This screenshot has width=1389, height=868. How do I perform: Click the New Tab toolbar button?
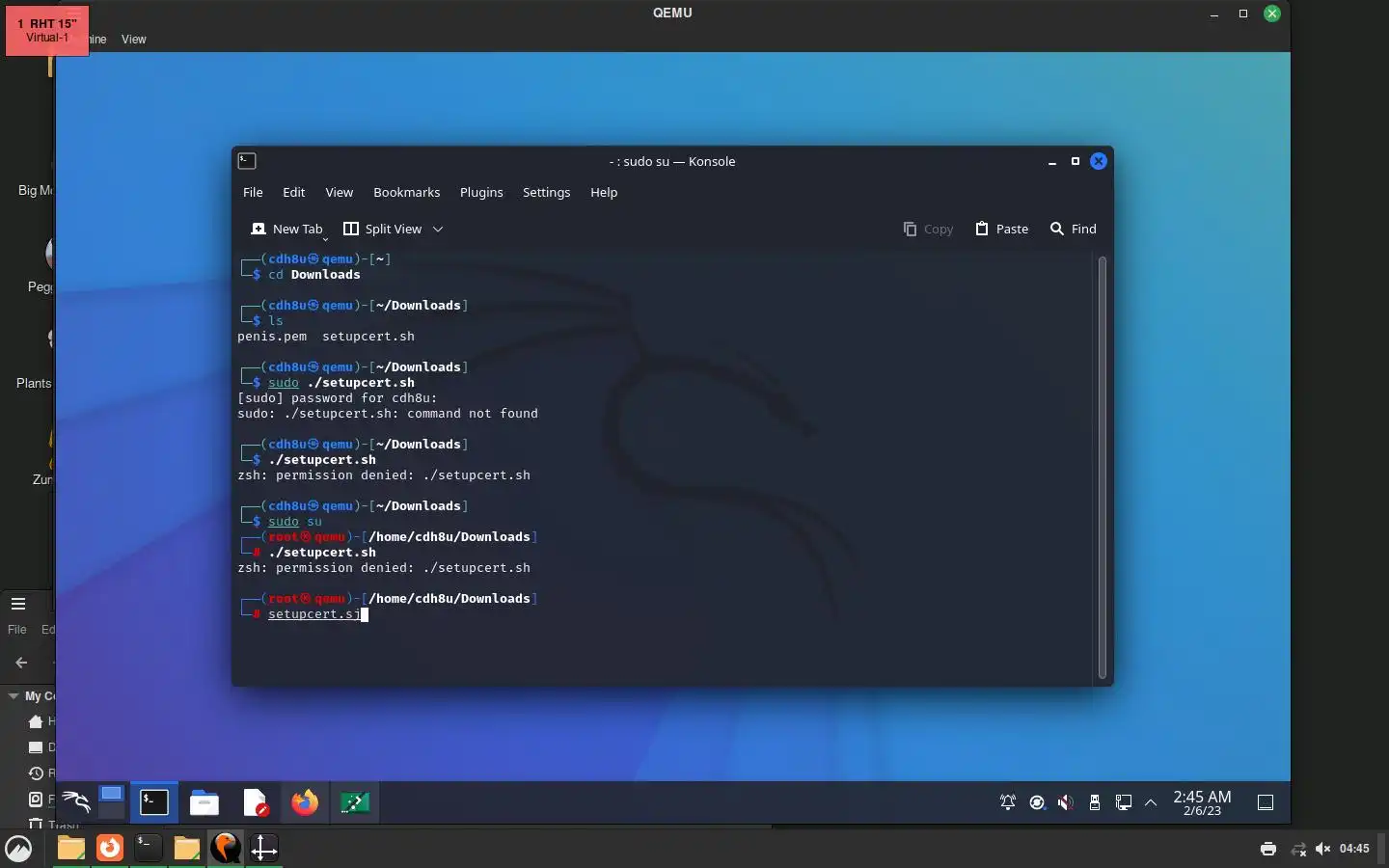tap(286, 229)
